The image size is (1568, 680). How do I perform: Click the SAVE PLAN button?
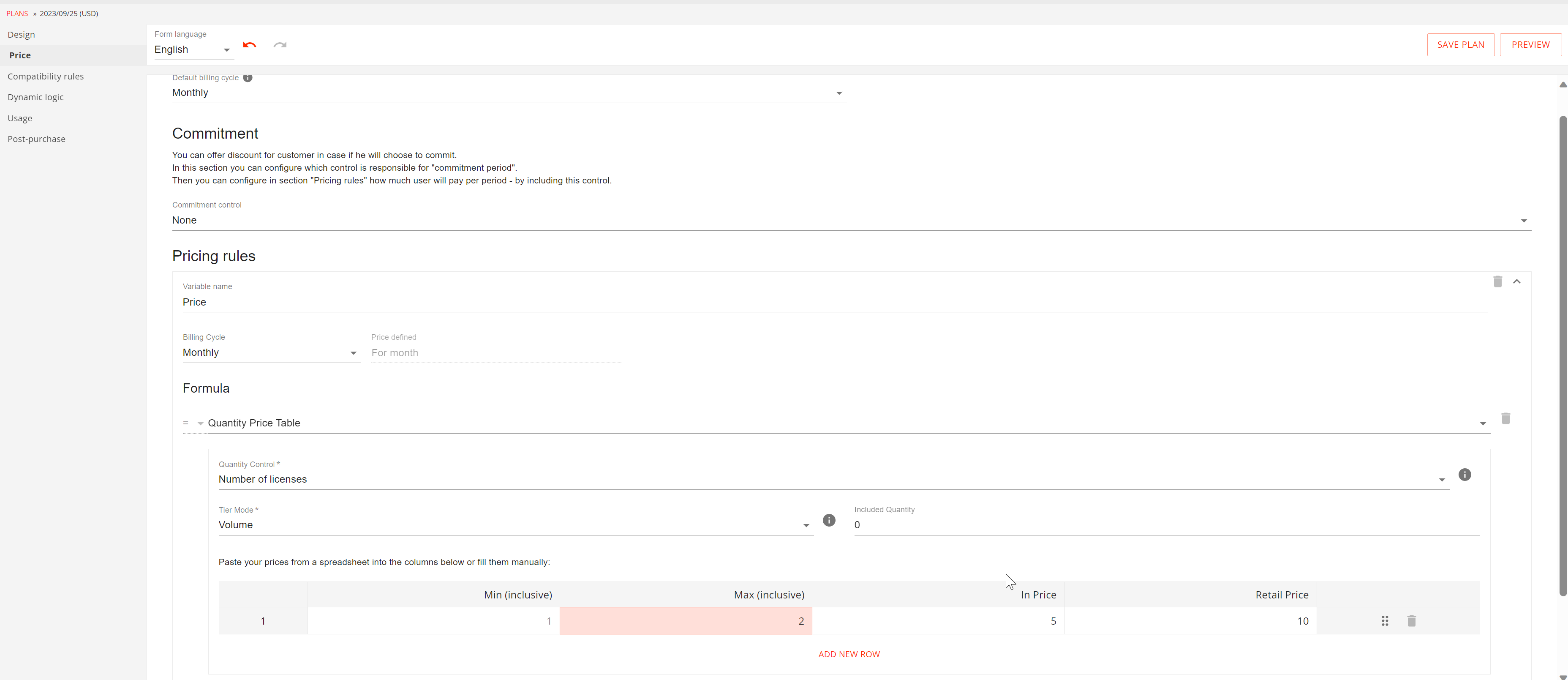(x=1460, y=44)
